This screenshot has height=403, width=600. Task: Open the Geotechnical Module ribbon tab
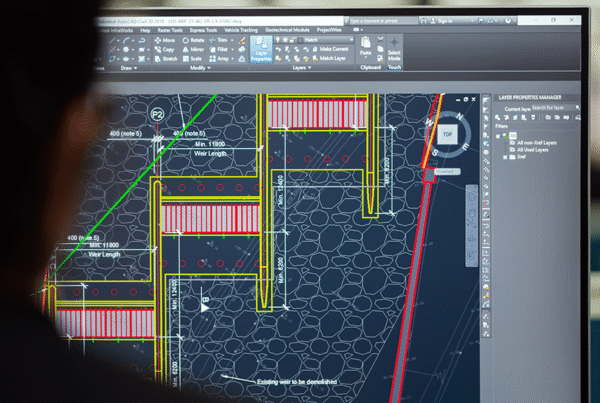pyautogui.click(x=287, y=30)
